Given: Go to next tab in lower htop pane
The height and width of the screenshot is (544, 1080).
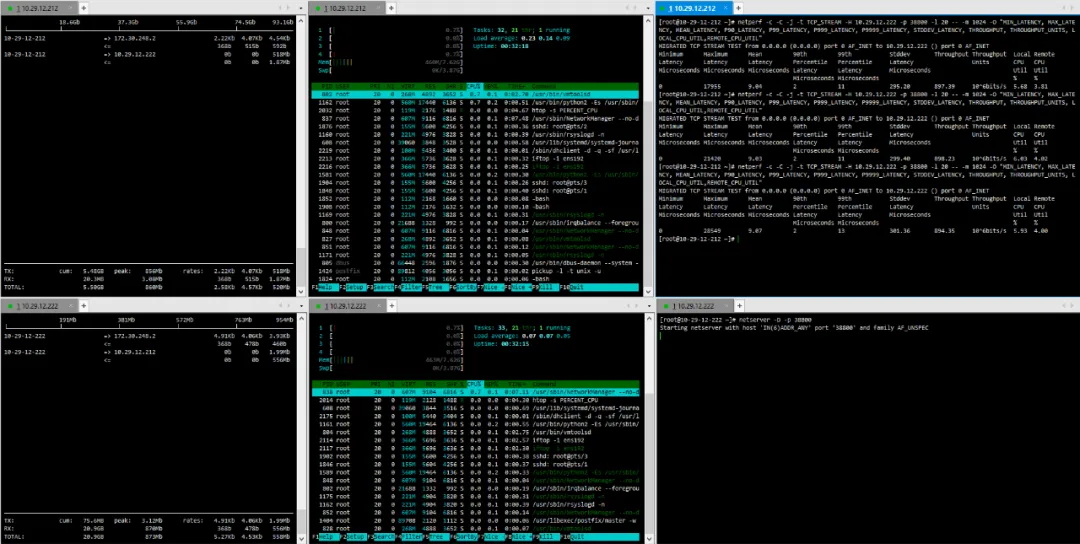Looking at the screenshot, I should point(638,306).
